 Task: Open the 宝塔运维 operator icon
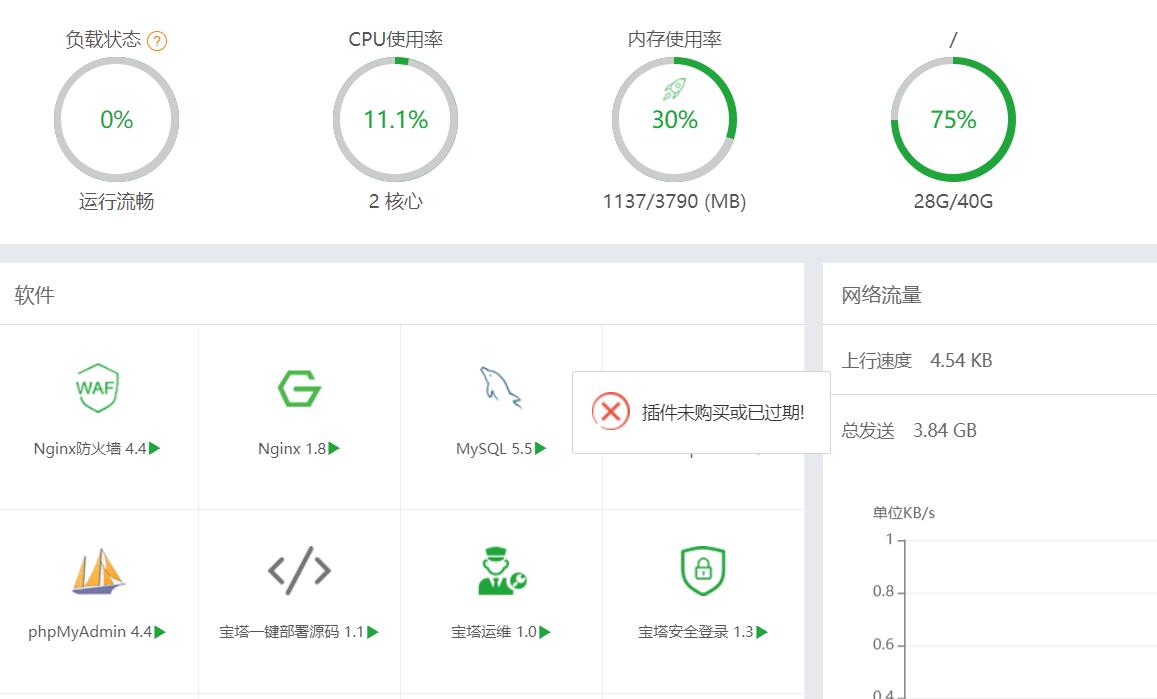pos(502,571)
